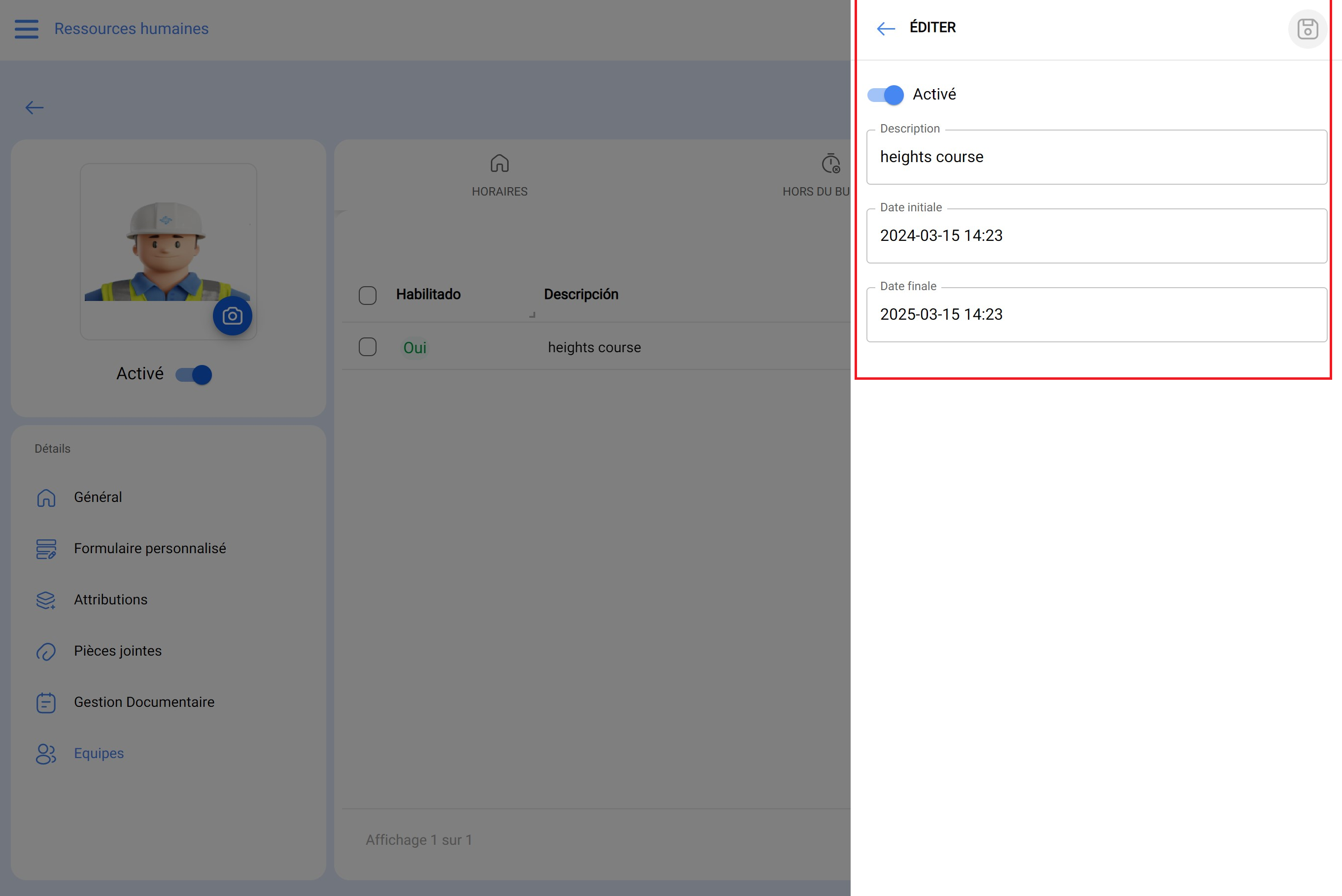
Task: Open the Equipes link
Action: (98, 753)
